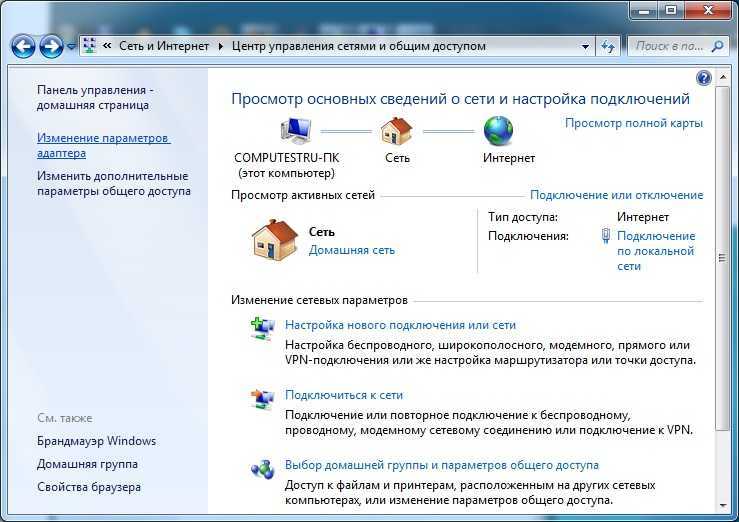Image resolution: width=739 pixels, height=522 pixels.
Task: Click the magnifier search icon
Action: pos(717,46)
